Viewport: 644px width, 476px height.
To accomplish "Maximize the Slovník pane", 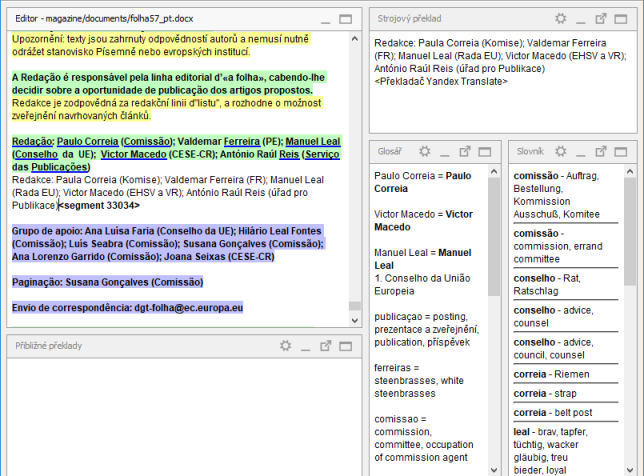I will pos(621,152).
